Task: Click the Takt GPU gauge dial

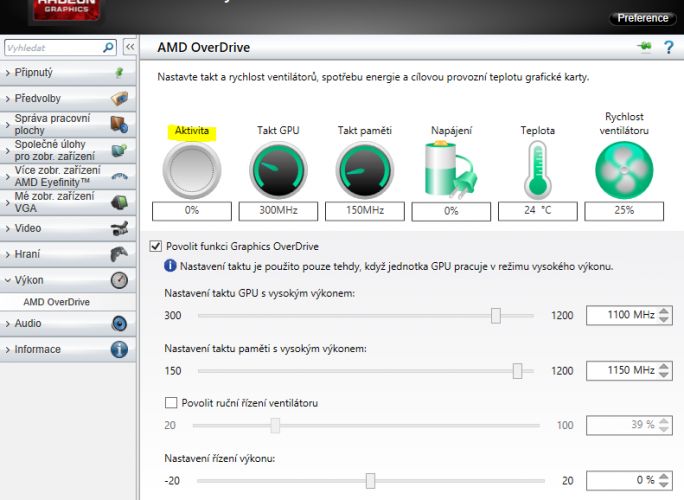Action: [x=278, y=170]
